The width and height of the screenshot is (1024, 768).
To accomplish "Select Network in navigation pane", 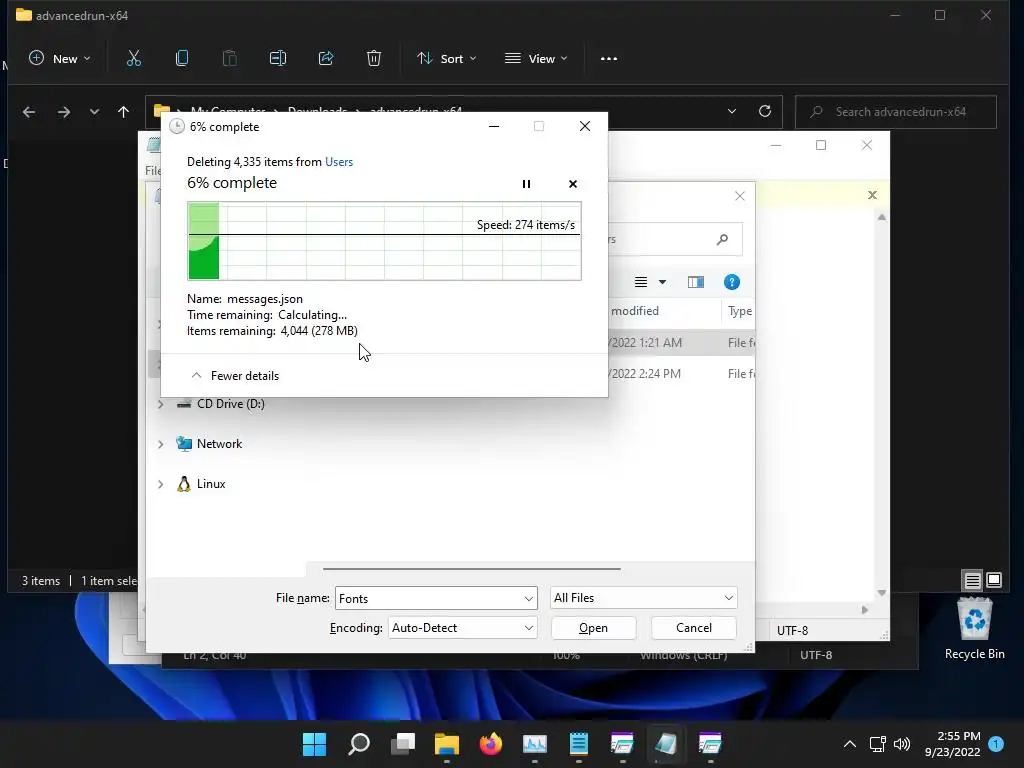I will pos(219,444).
